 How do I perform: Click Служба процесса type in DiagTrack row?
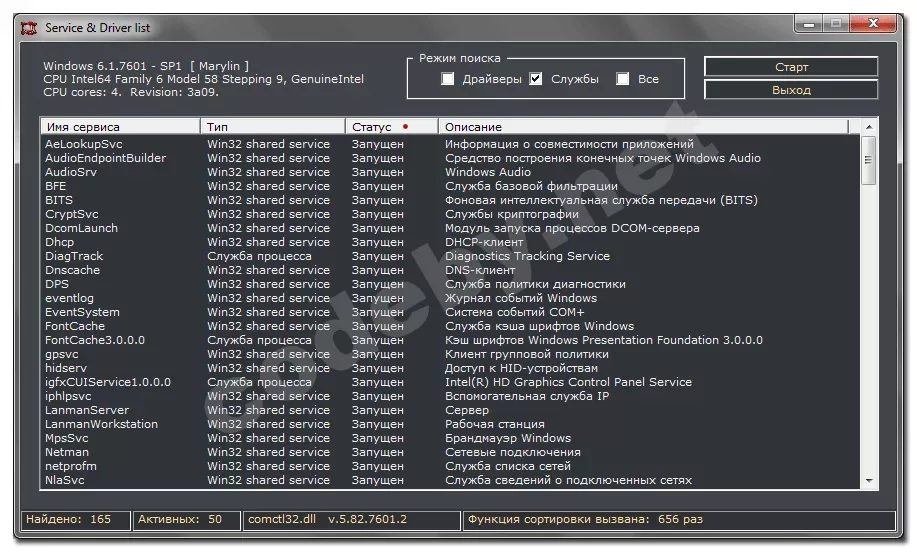pos(259,256)
